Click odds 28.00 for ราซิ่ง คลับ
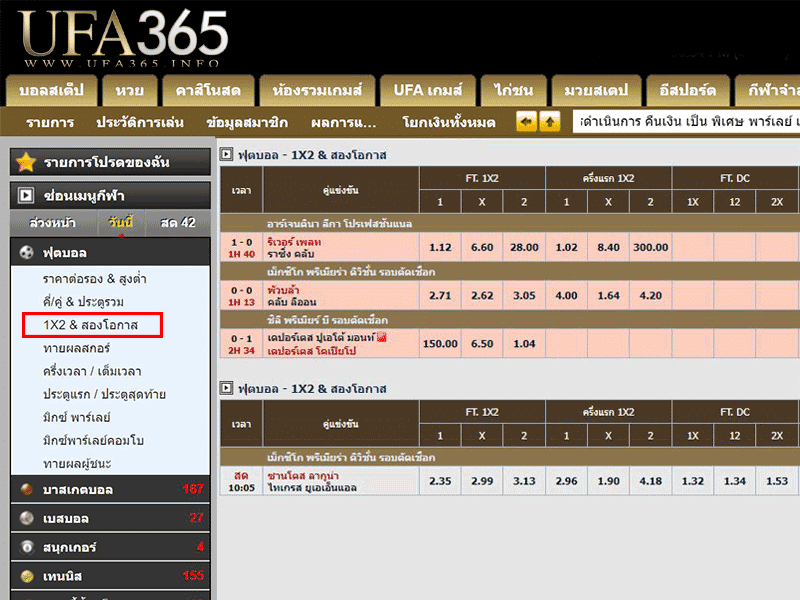The height and width of the screenshot is (600, 800). point(524,247)
